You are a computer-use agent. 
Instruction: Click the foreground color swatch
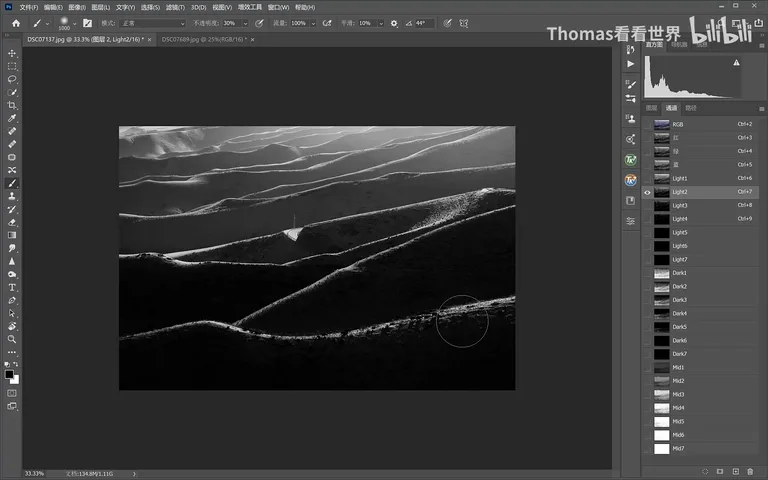pyautogui.click(x=9, y=375)
